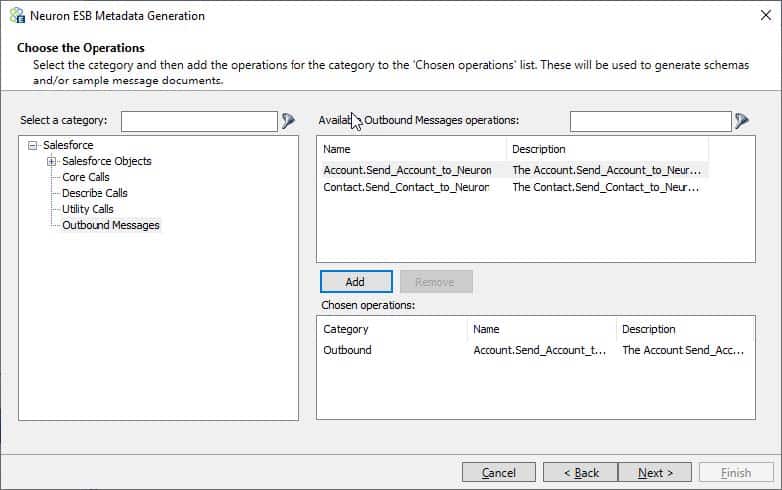
Task: Choose the Describe Calls category
Action: click(95, 193)
